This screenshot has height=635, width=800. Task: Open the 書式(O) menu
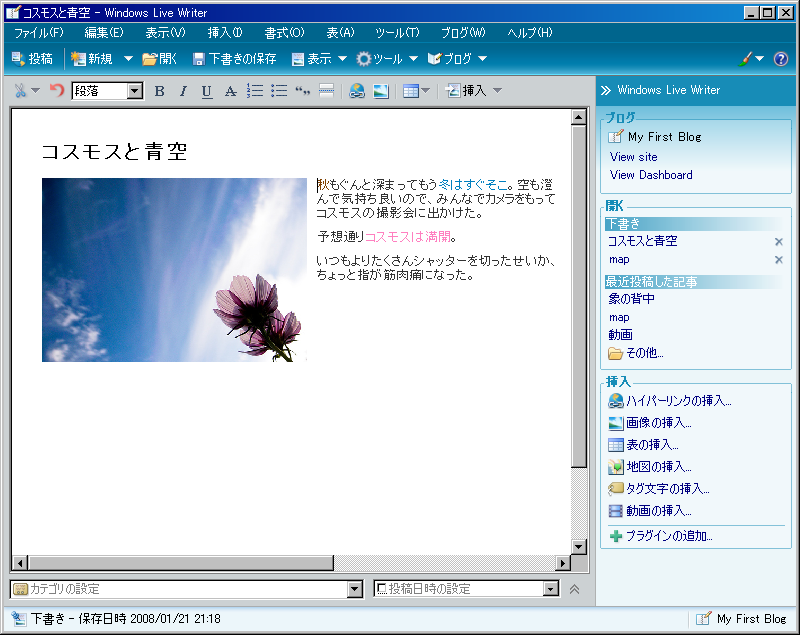click(x=284, y=33)
